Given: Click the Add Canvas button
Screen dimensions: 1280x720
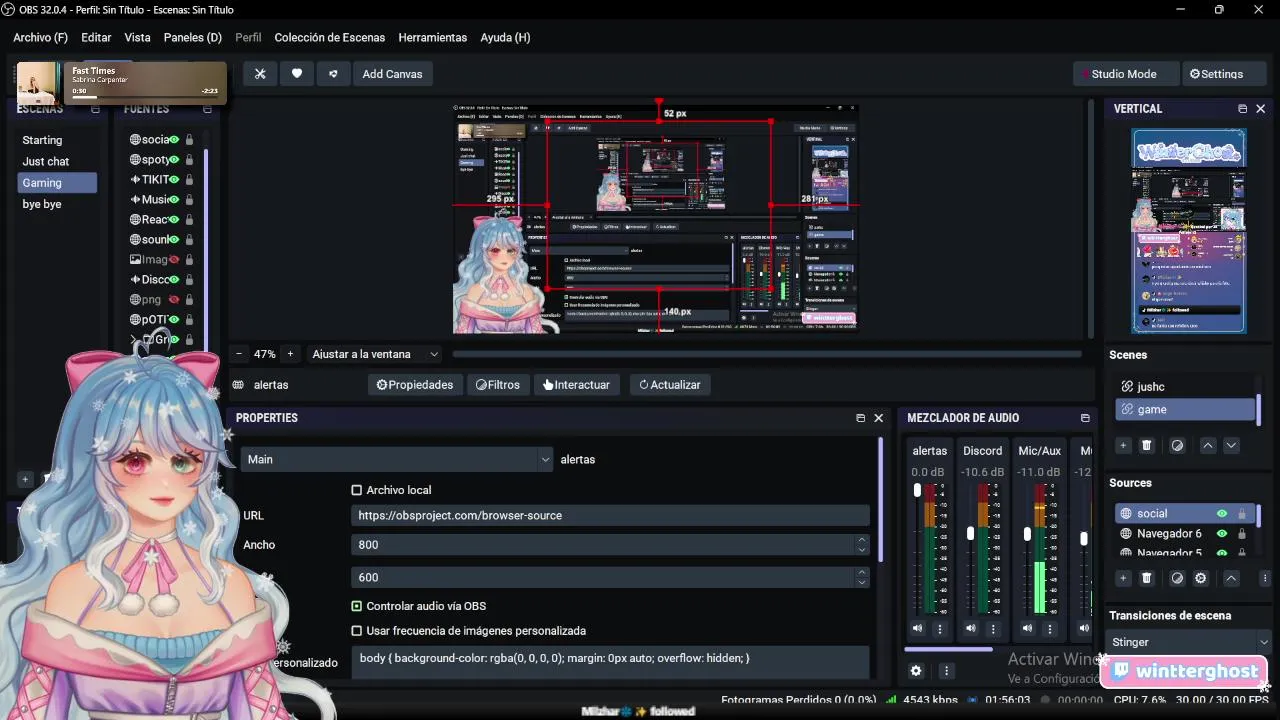Looking at the screenshot, I should (x=392, y=74).
